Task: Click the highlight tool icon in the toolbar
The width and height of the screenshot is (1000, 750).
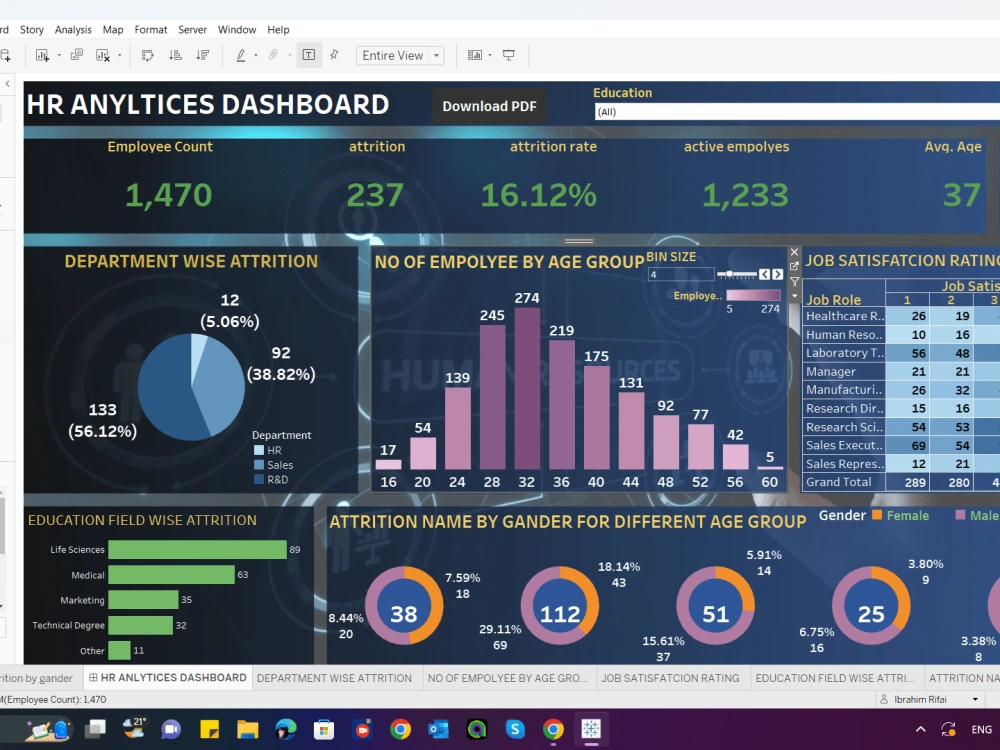Action: click(x=240, y=55)
